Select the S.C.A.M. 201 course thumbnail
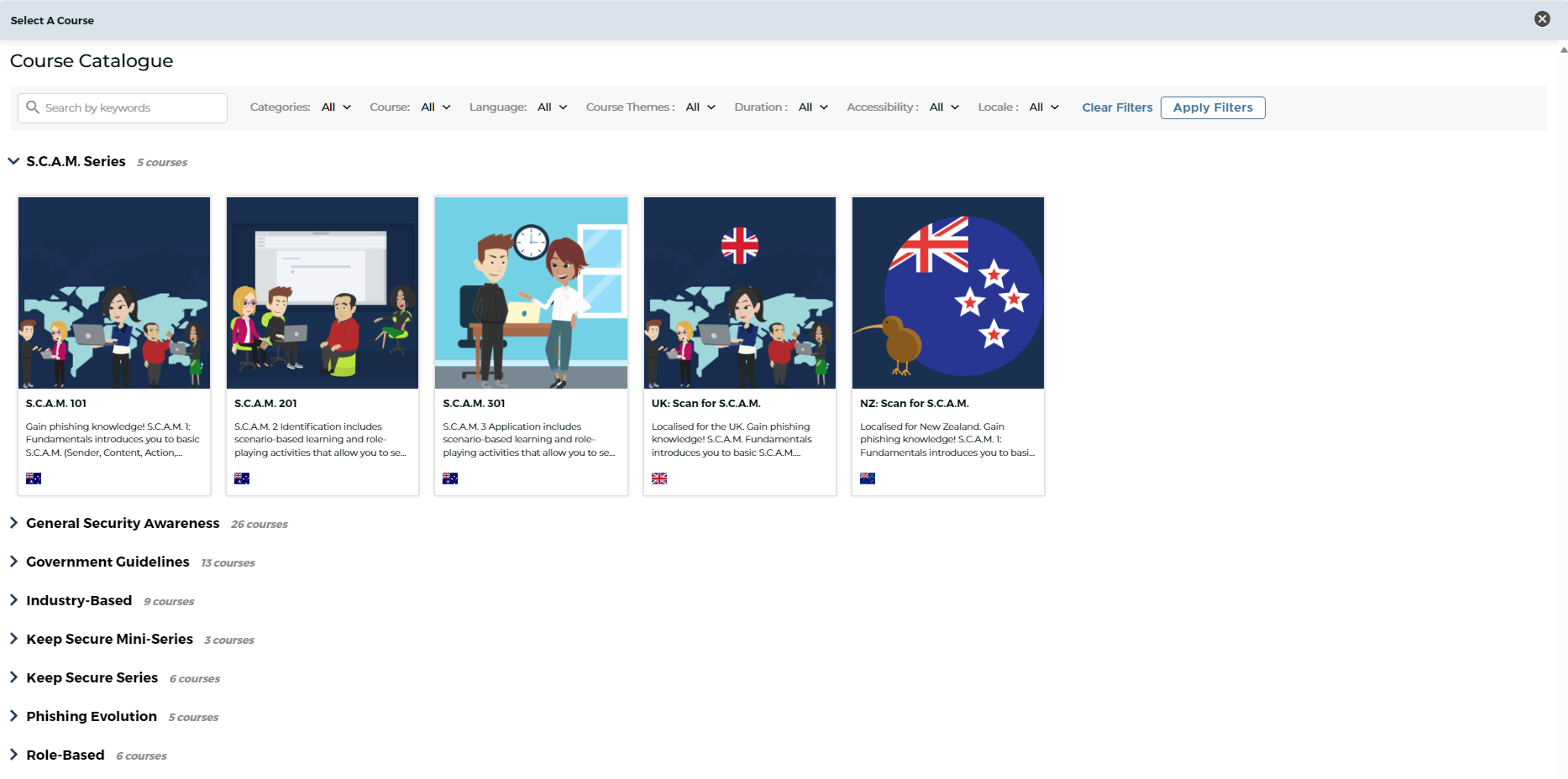The height and width of the screenshot is (779, 1568). [323, 293]
